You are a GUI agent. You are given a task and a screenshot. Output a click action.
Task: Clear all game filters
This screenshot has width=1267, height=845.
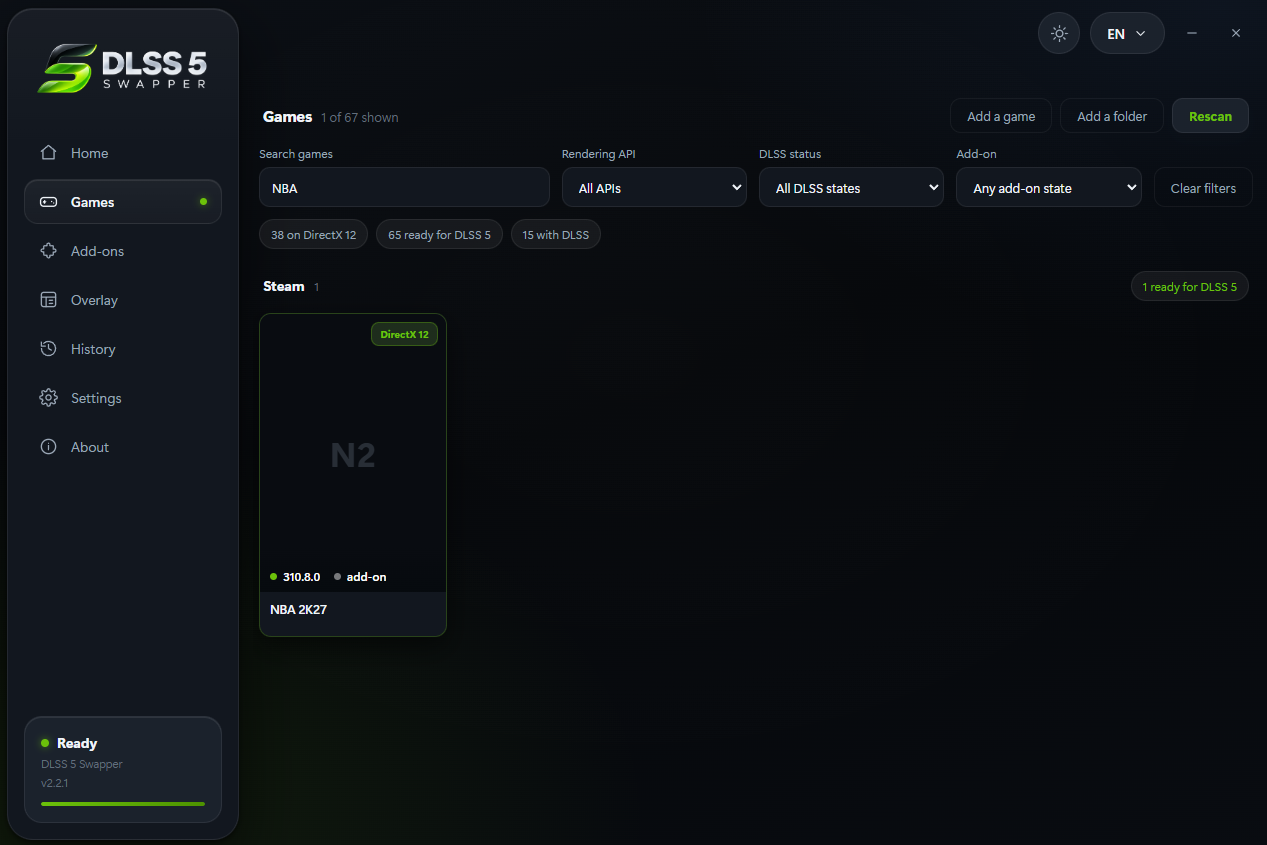1203,187
